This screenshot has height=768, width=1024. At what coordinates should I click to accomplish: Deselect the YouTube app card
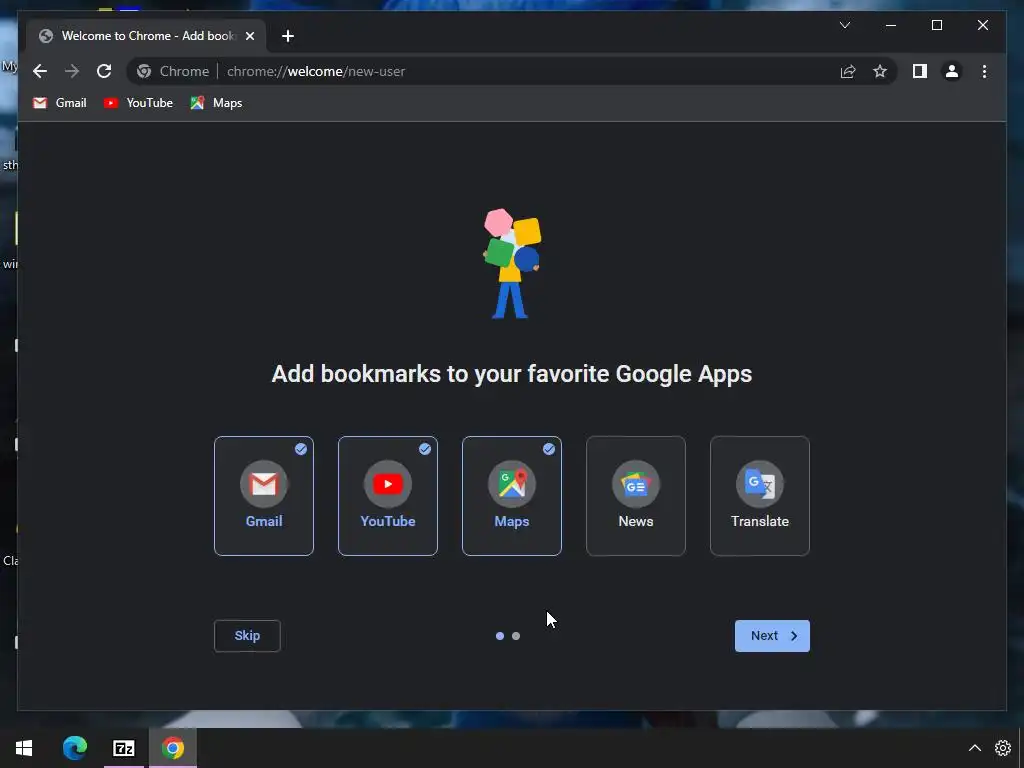coord(388,496)
